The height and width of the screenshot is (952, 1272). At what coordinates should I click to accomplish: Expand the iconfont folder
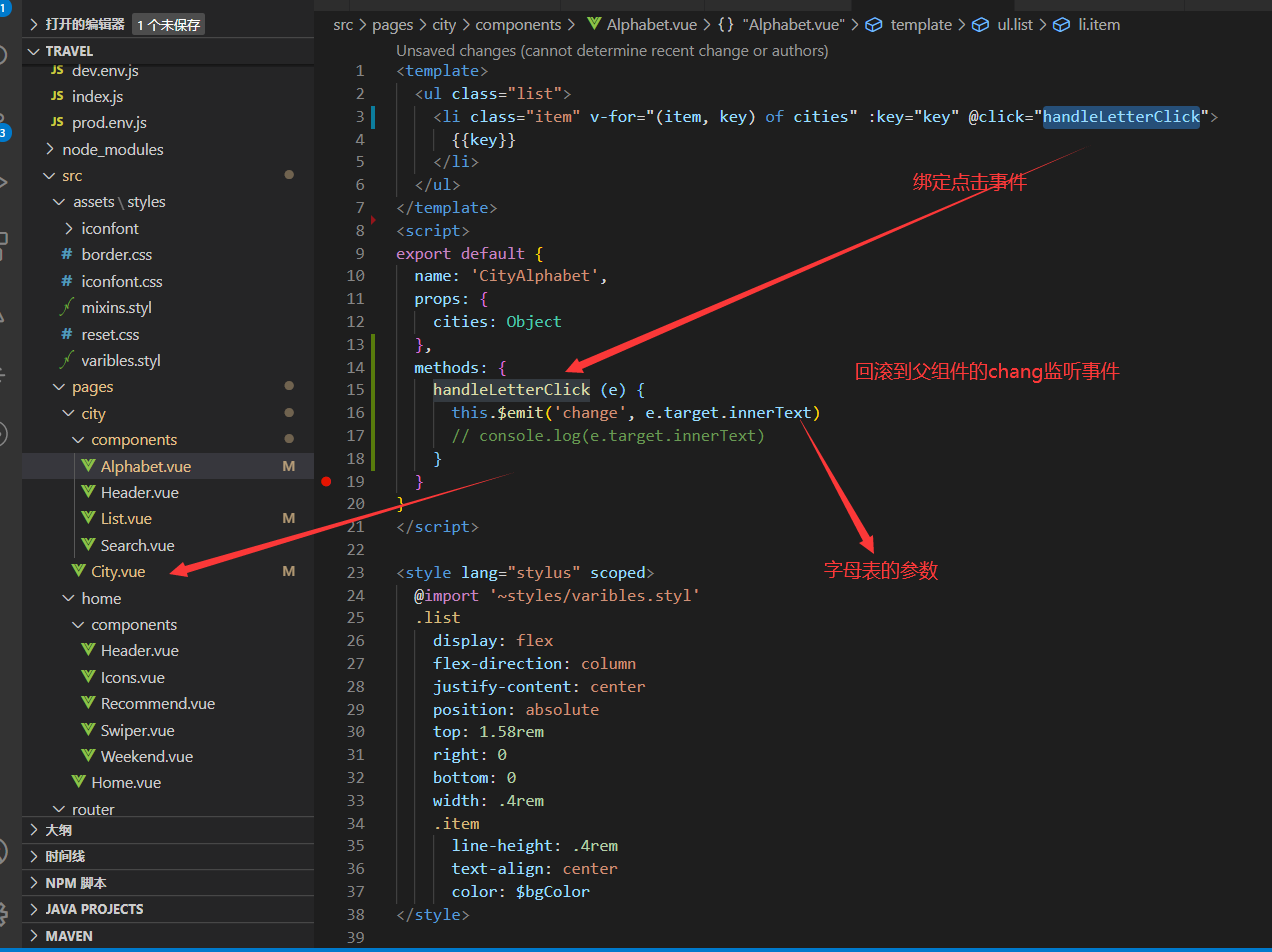coord(69,229)
